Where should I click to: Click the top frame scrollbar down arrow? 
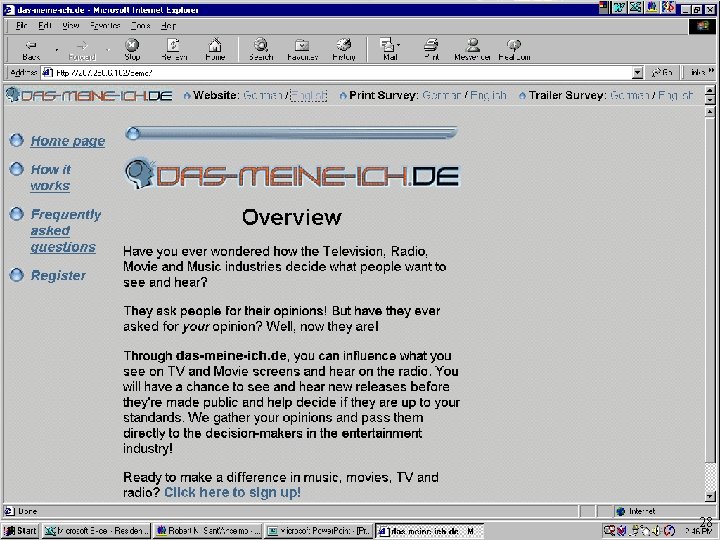pos(710,100)
